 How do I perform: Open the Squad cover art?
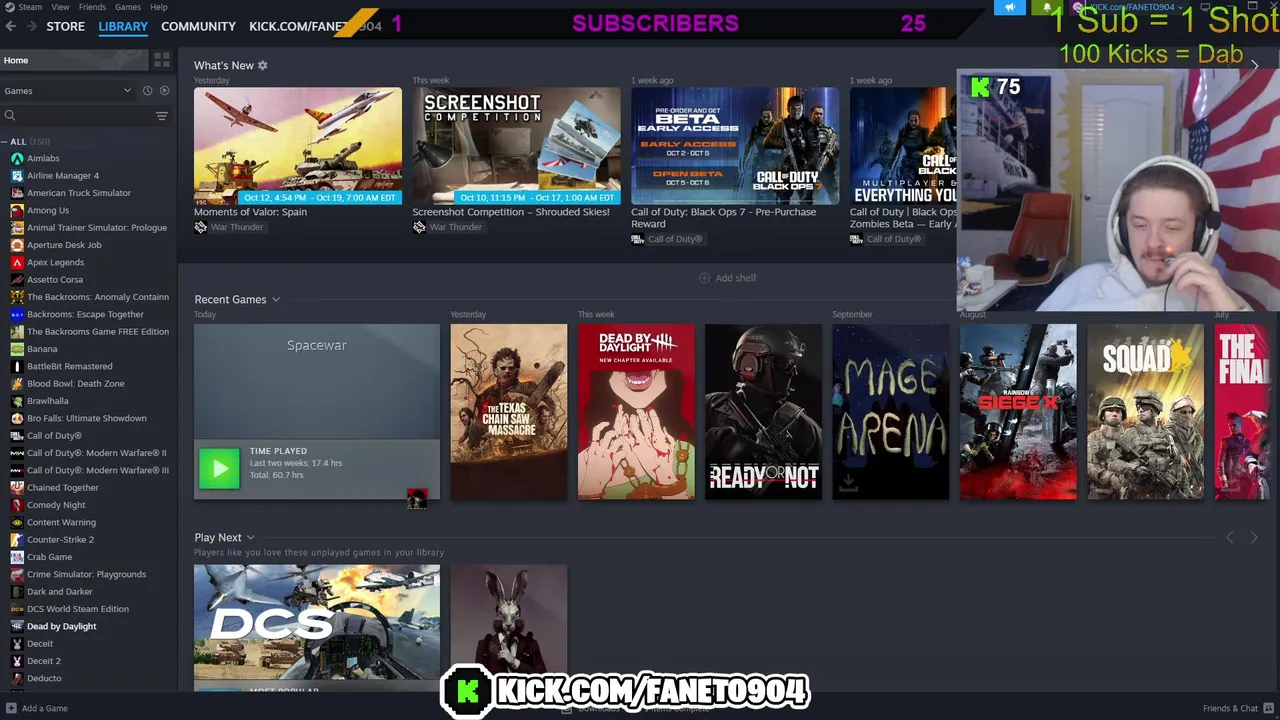[x=1145, y=411]
